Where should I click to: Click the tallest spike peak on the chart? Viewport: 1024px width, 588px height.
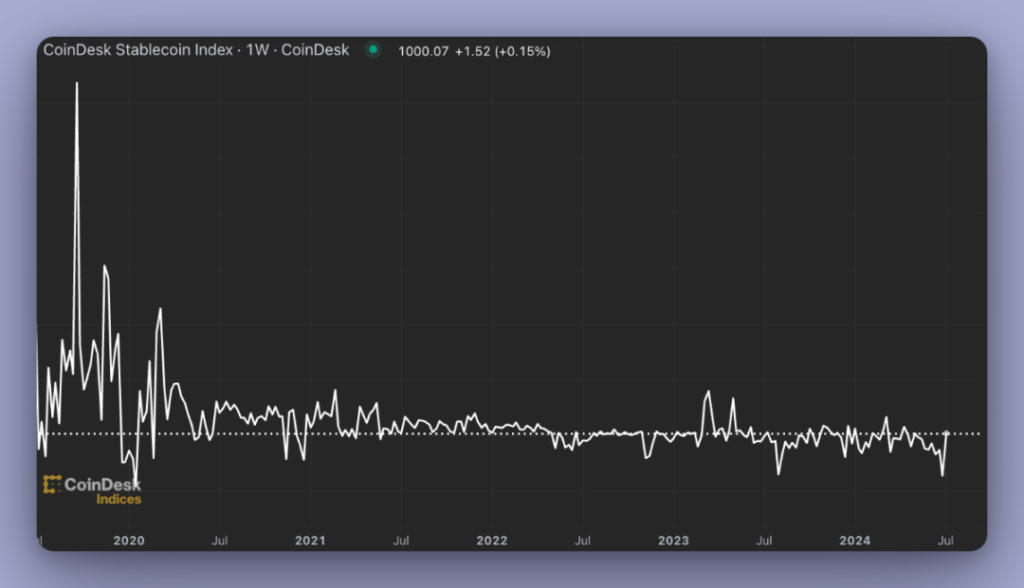coord(77,83)
